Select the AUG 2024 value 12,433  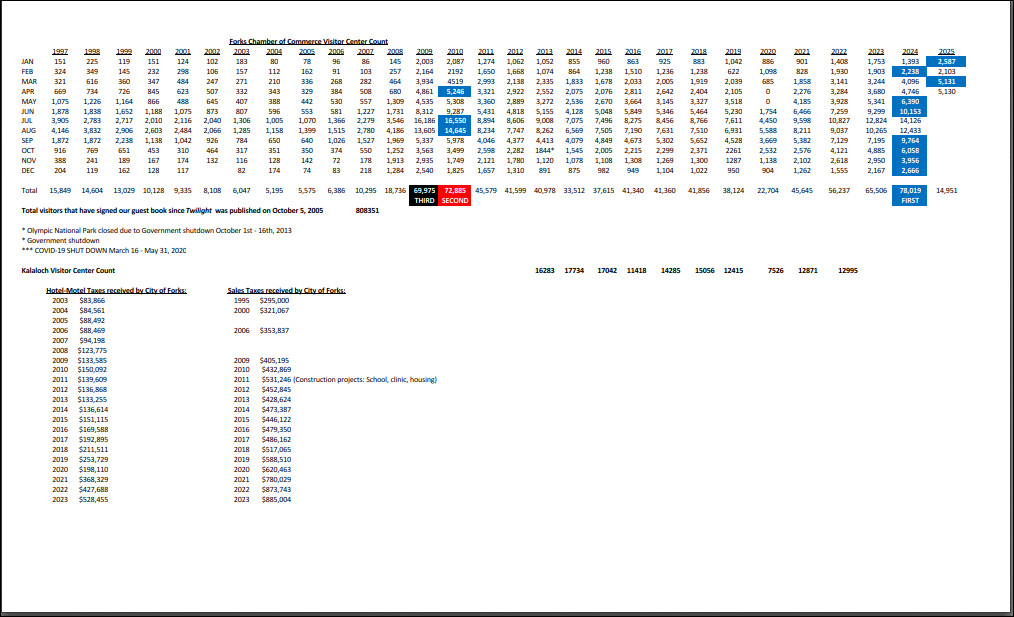[x=910, y=131]
